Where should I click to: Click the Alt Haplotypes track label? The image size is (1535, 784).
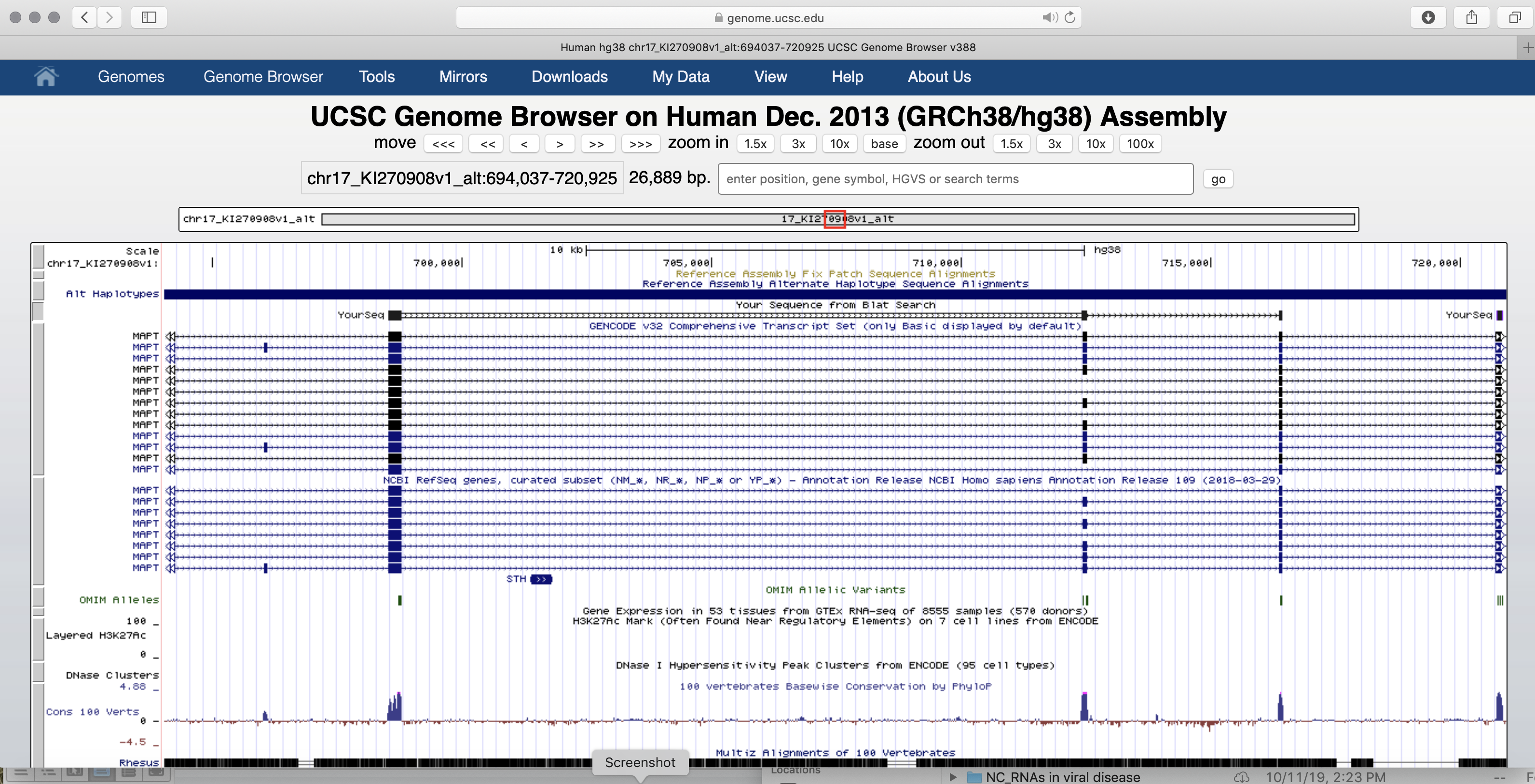pyautogui.click(x=112, y=294)
